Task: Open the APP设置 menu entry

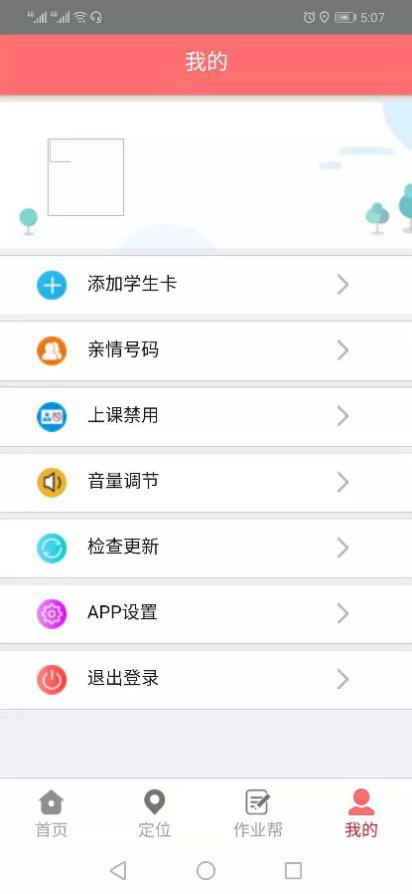Action: 206,614
